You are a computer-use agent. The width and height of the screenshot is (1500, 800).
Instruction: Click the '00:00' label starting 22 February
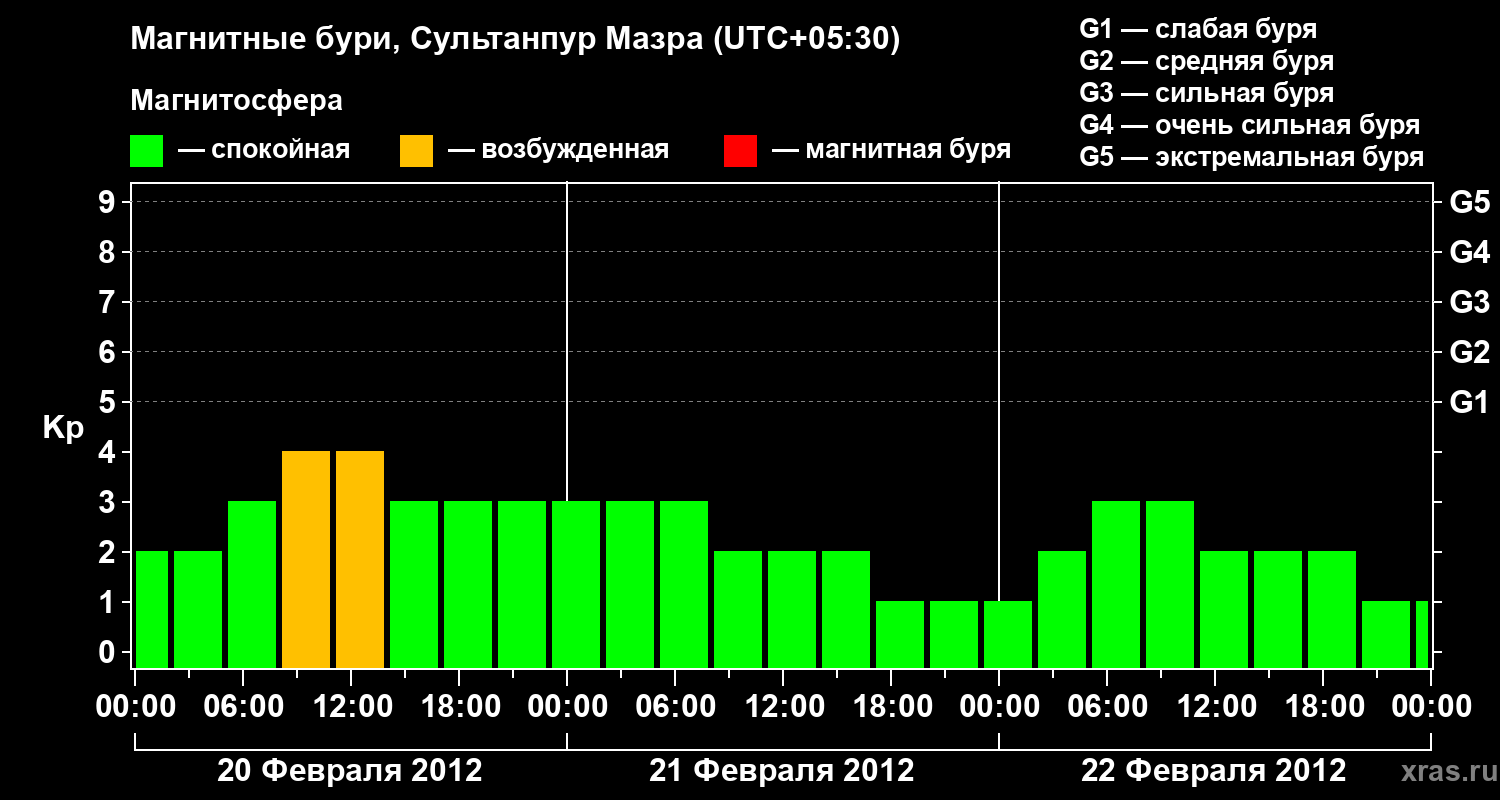point(999,706)
